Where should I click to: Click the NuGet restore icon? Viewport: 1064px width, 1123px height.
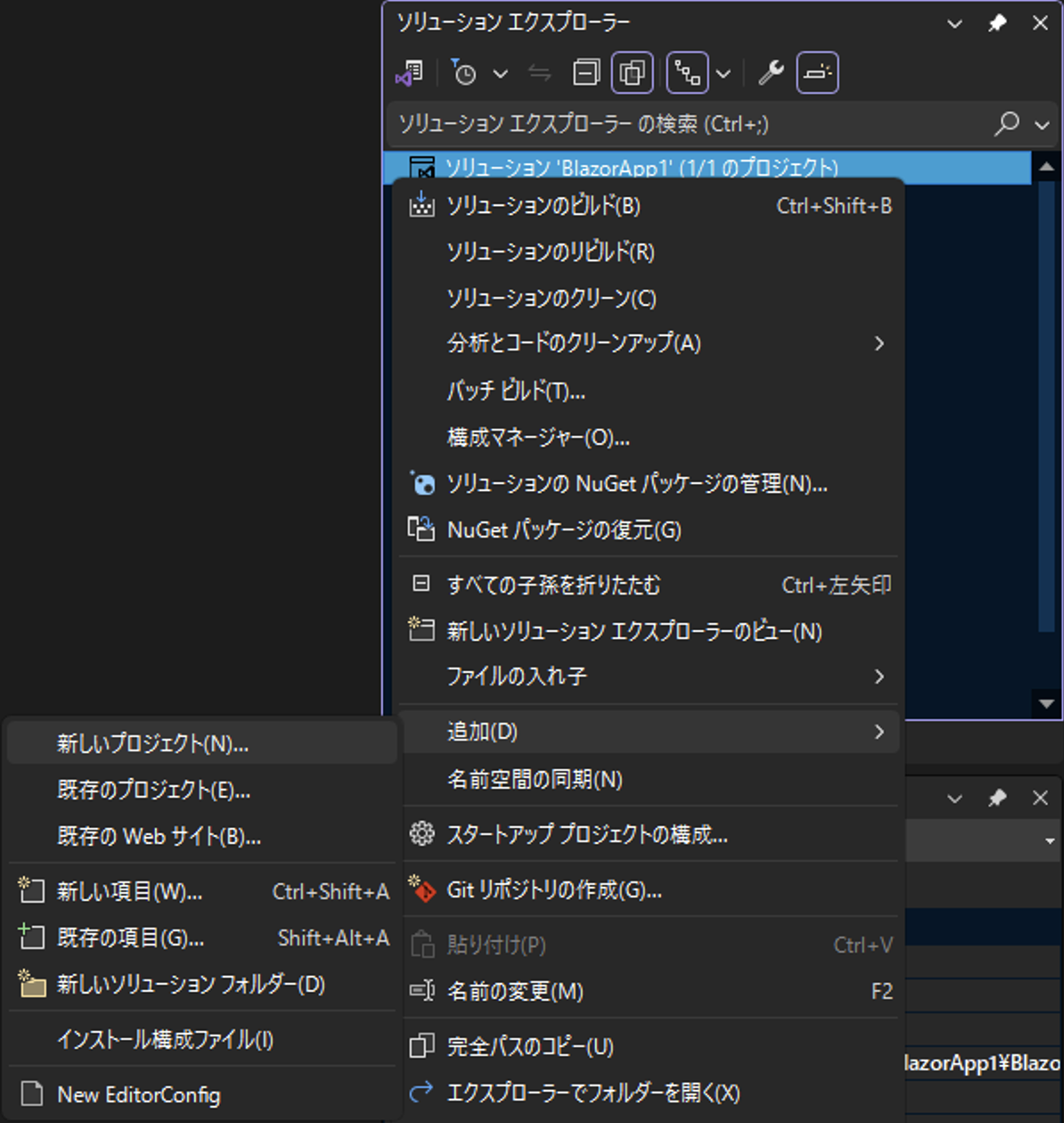click(422, 529)
